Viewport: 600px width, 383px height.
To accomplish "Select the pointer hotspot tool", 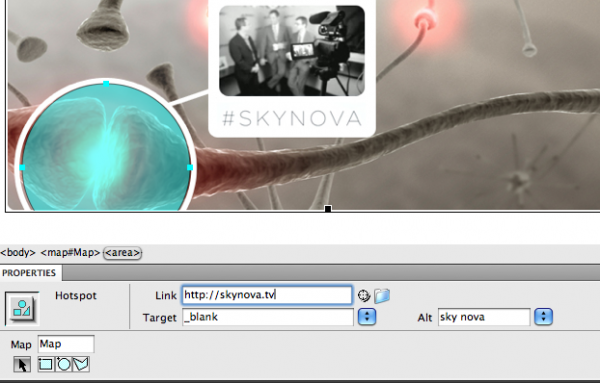I will pos(22,364).
